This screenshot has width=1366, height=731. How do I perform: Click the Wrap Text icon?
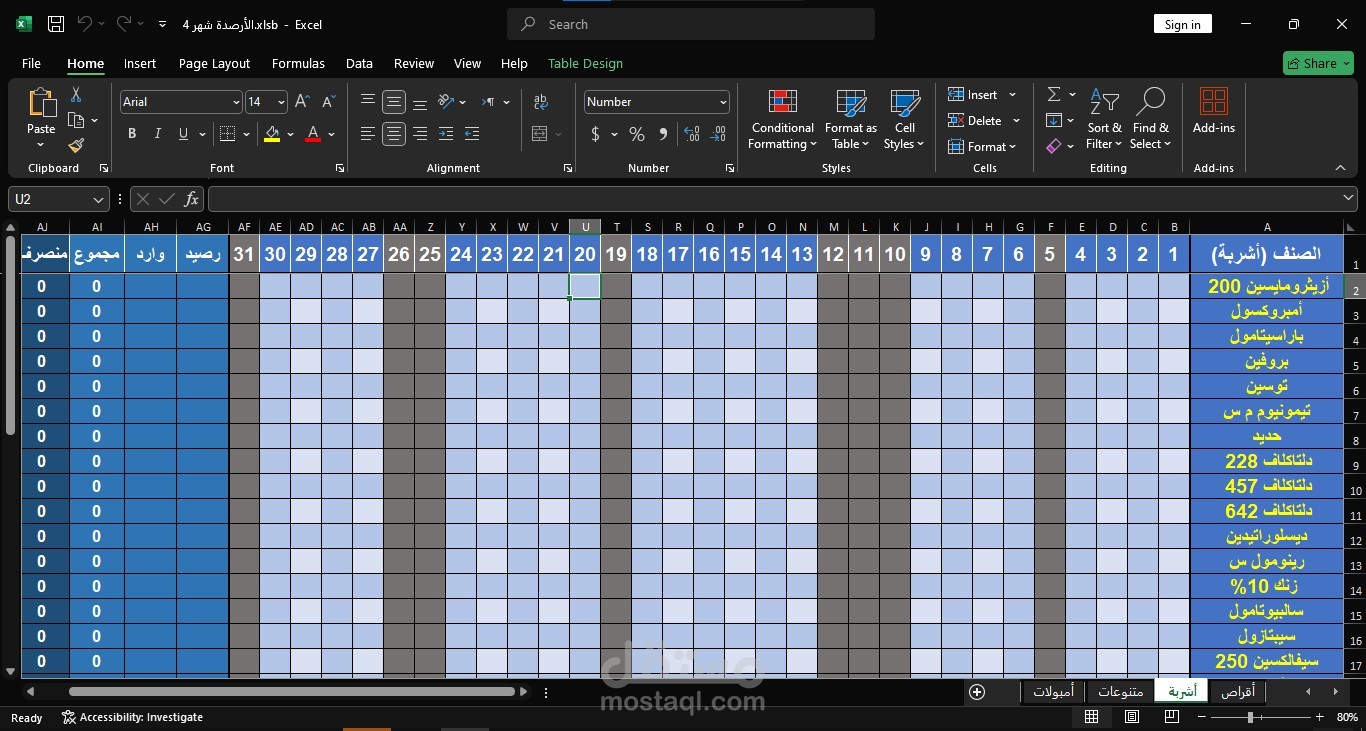(x=541, y=102)
